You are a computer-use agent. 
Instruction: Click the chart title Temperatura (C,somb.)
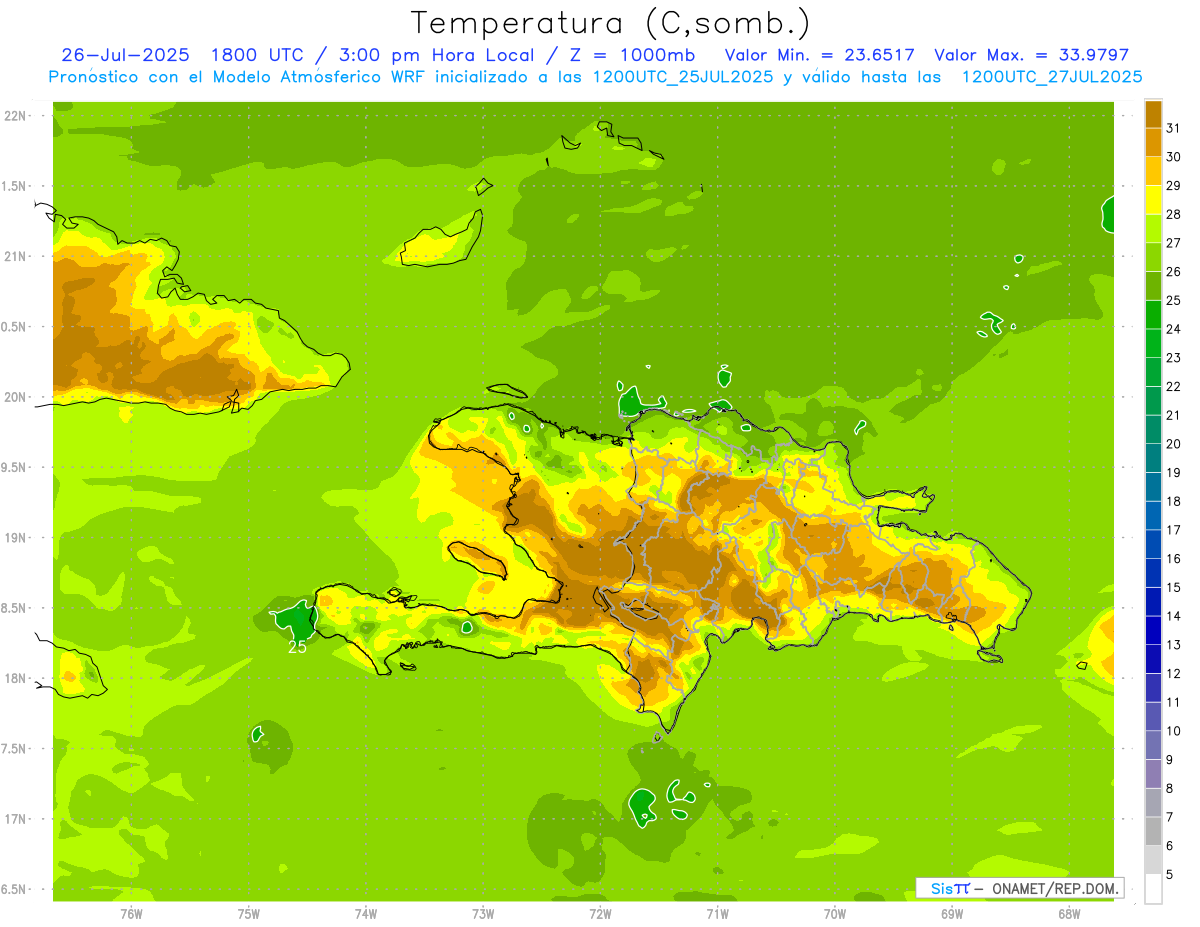coord(611,23)
